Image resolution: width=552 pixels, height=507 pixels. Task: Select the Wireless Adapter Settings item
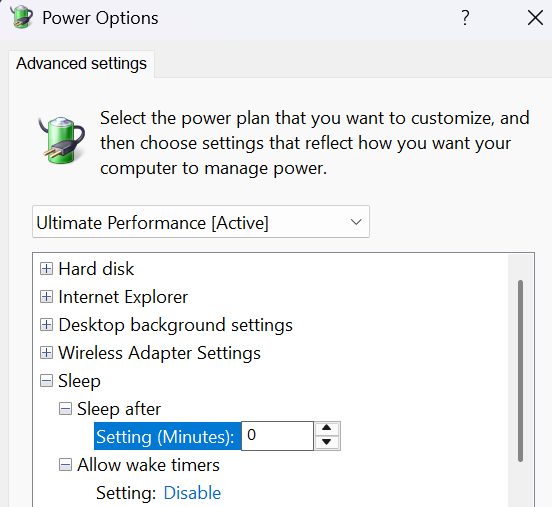(159, 353)
